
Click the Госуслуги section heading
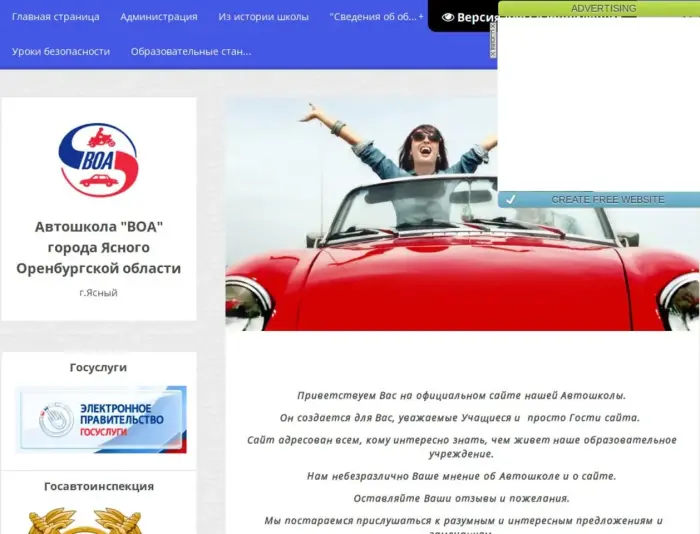(98, 367)
